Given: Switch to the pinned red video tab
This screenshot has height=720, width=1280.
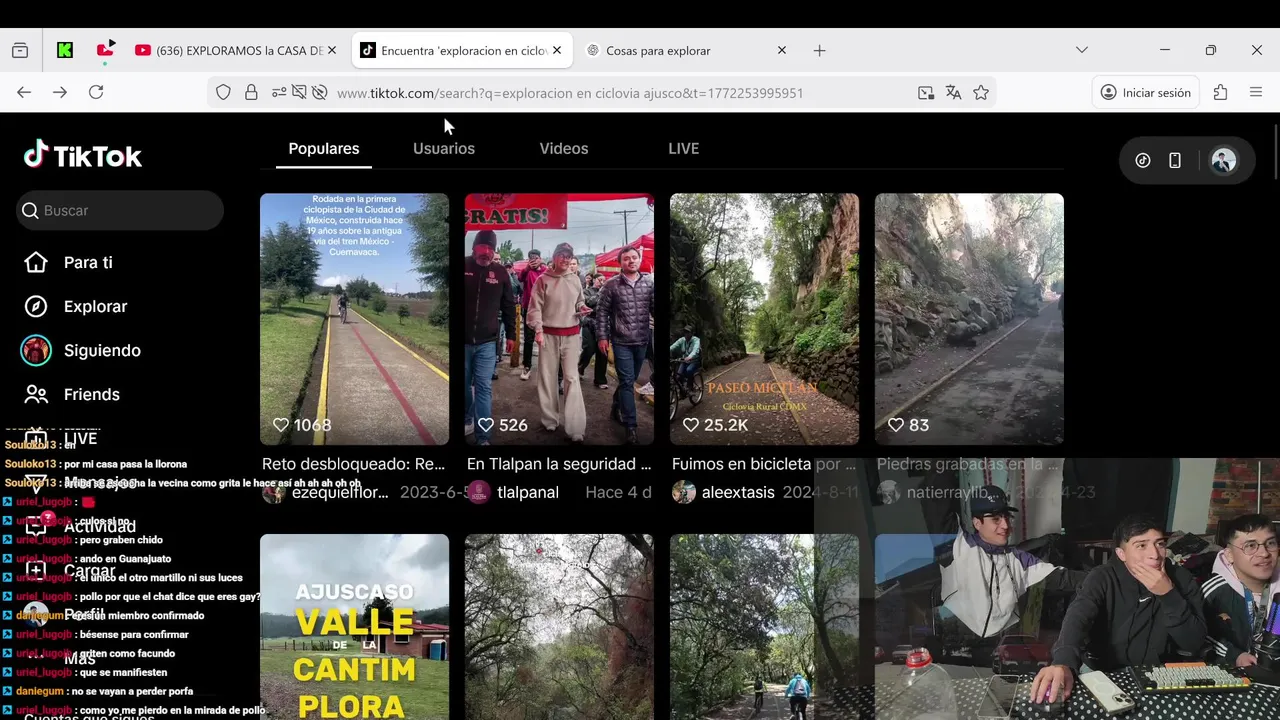Looking at the screenshot, I should [x=105, y=50].
